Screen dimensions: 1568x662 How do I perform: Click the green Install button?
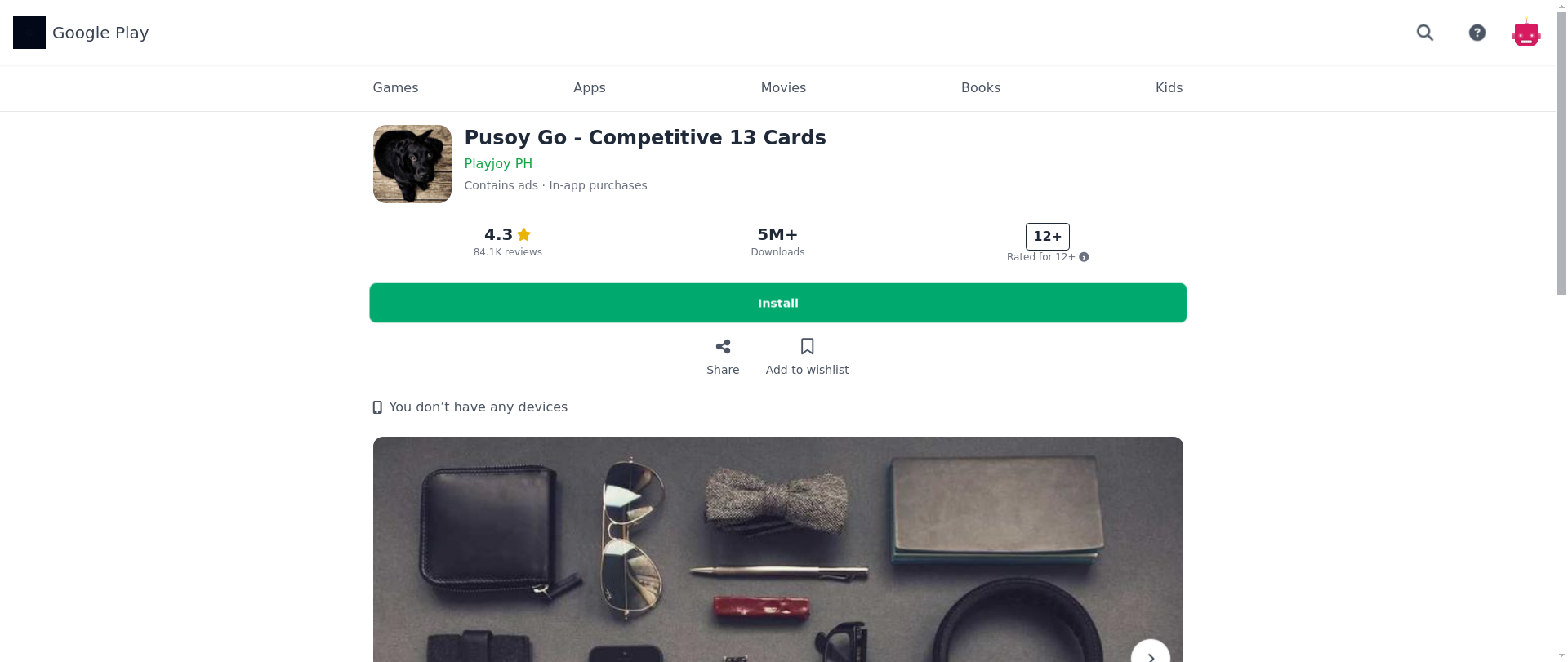pyautogui.click(x=778, y=303)
